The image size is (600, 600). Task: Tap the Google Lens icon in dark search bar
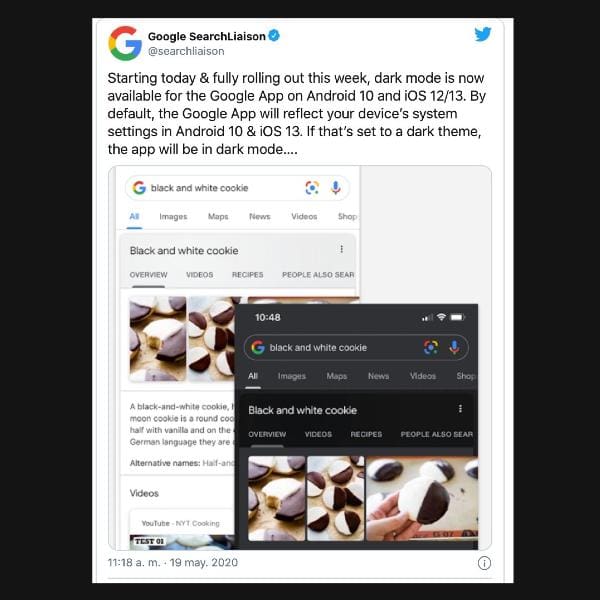point(431,347)
